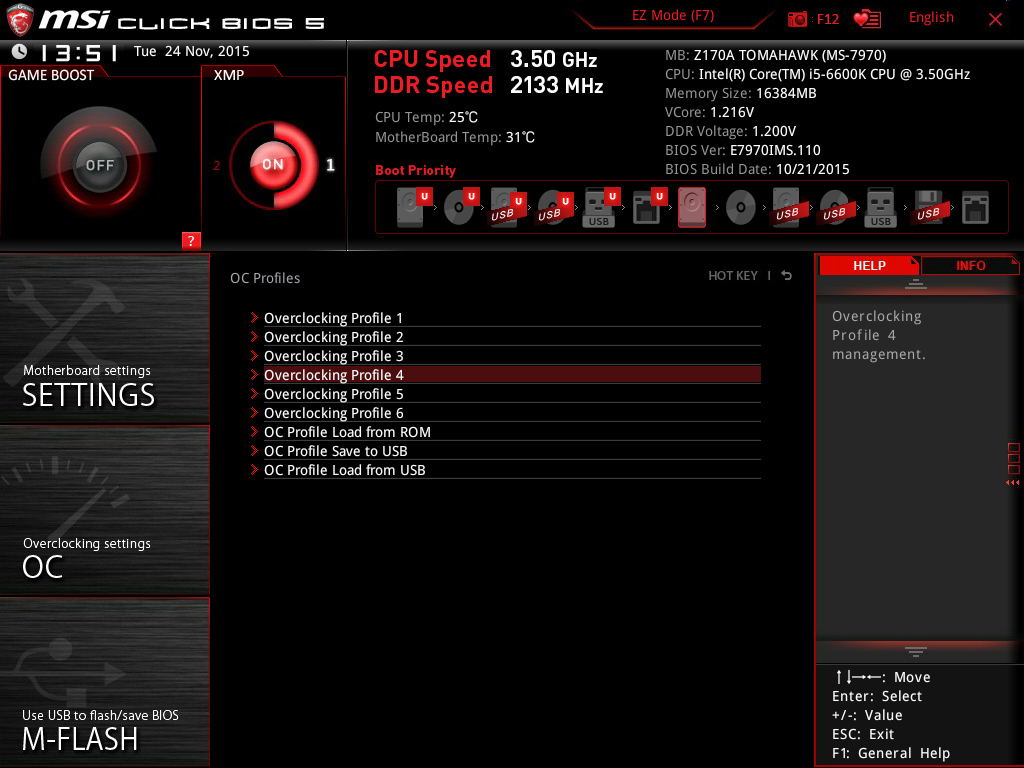Select XMP profile 1

pos(330,165)
